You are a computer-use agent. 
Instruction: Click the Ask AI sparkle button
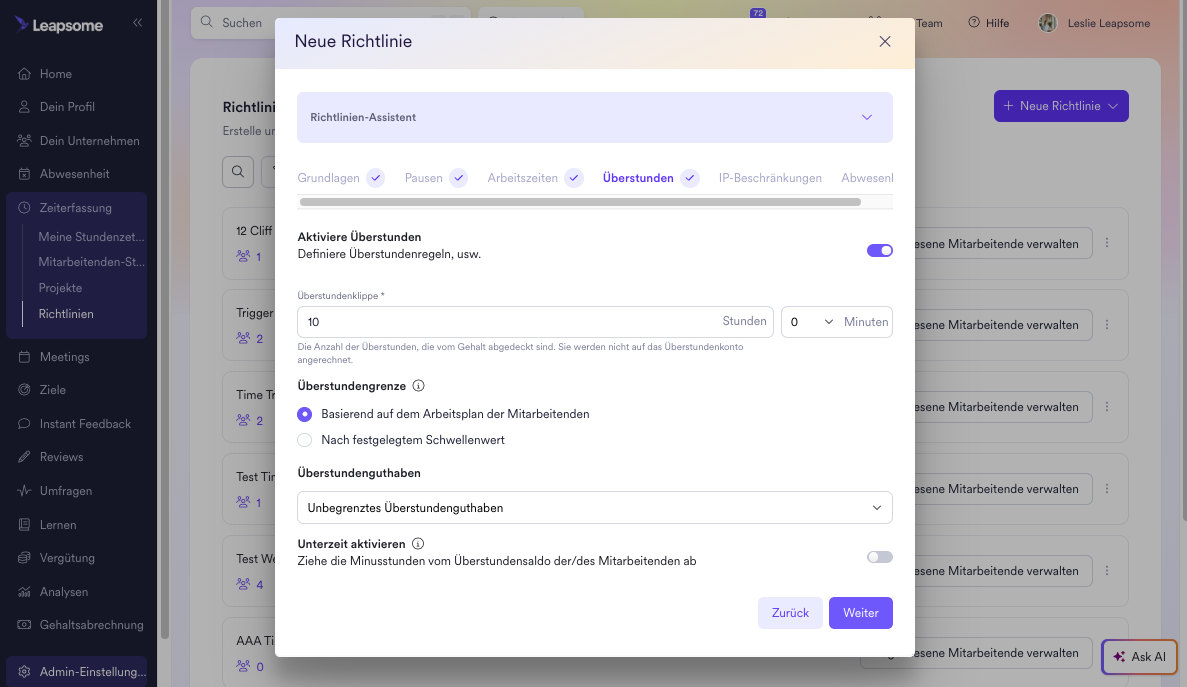tap(1139, 657)
